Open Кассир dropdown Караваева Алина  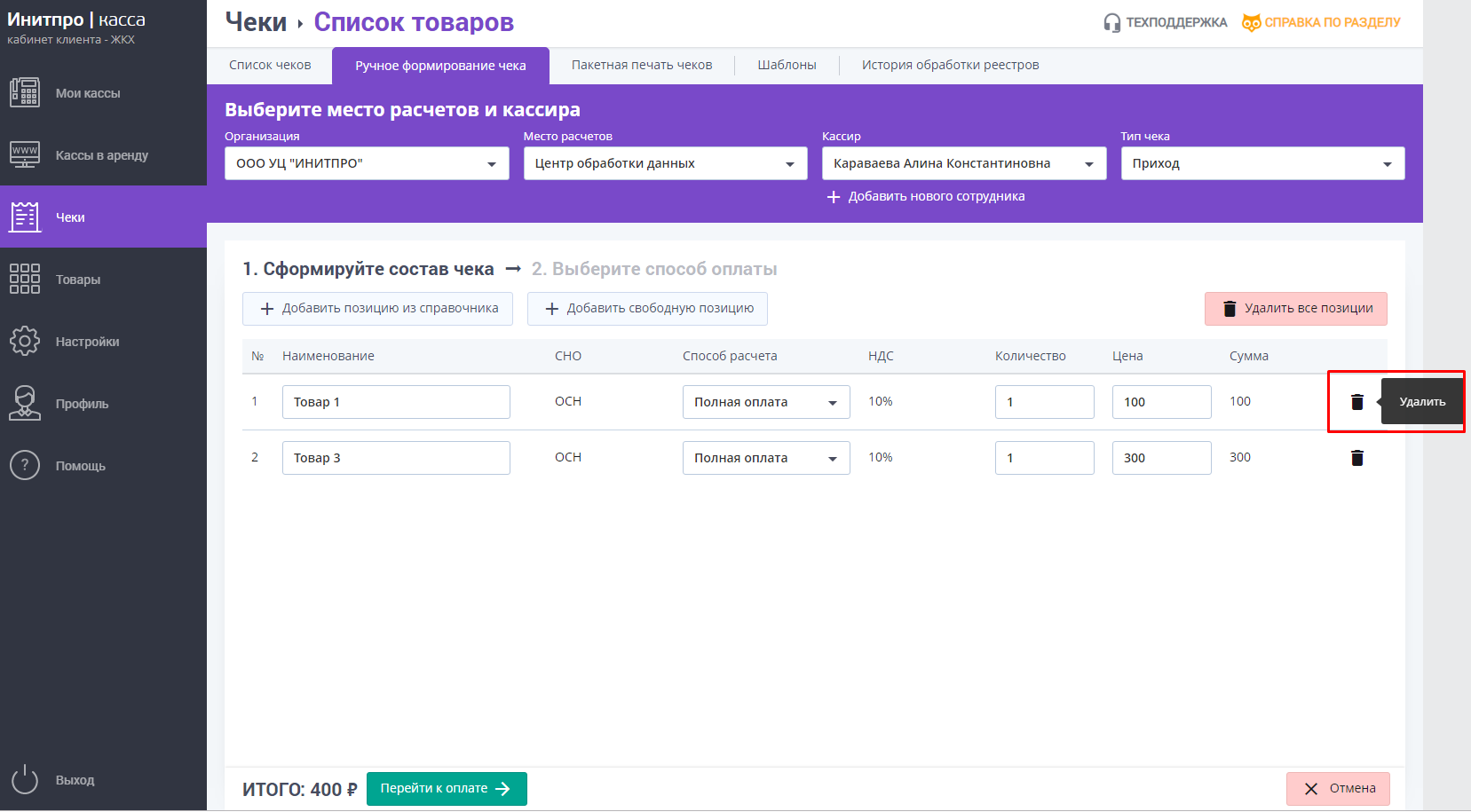[964, 163]
